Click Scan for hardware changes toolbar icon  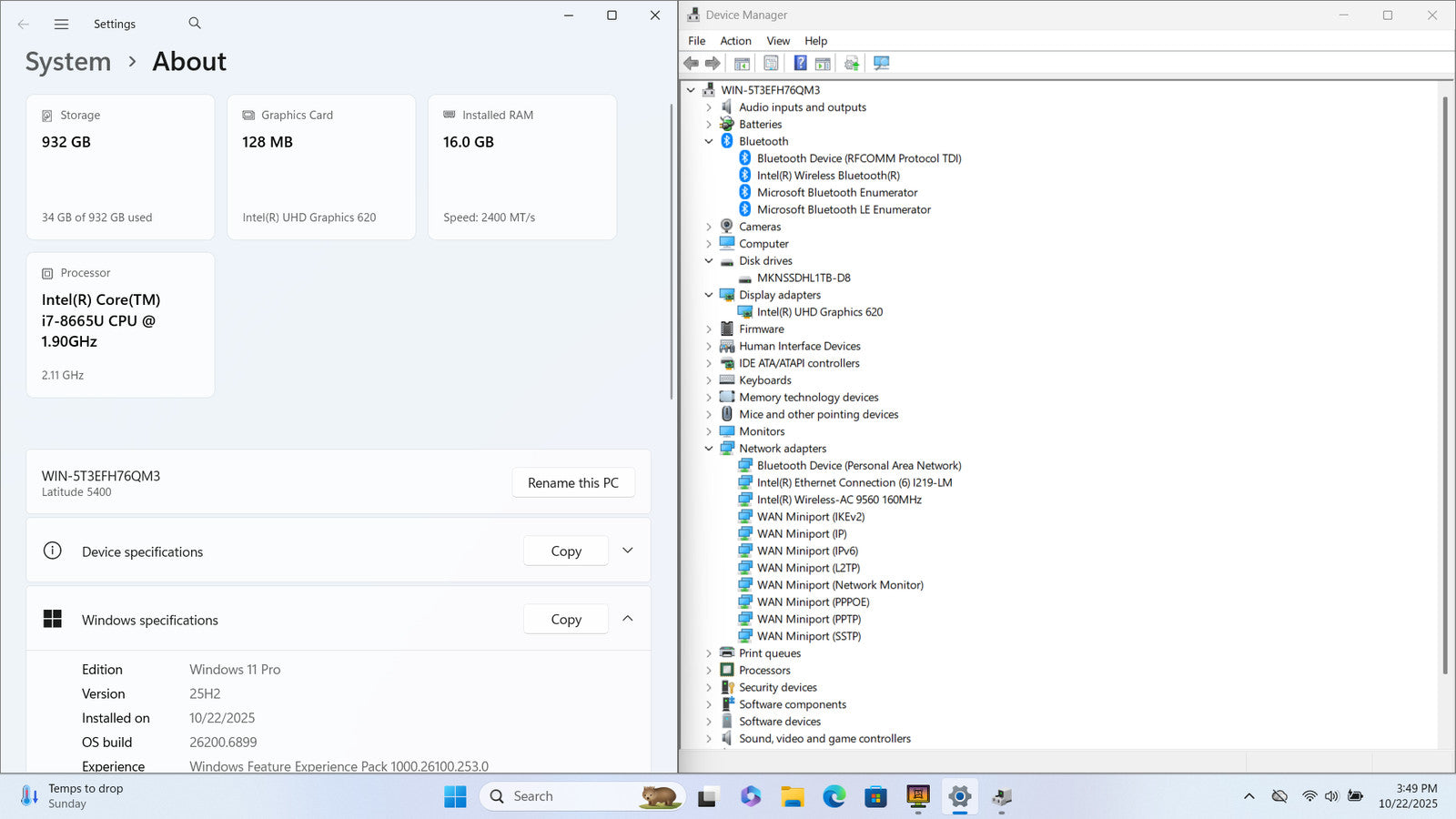881,63
